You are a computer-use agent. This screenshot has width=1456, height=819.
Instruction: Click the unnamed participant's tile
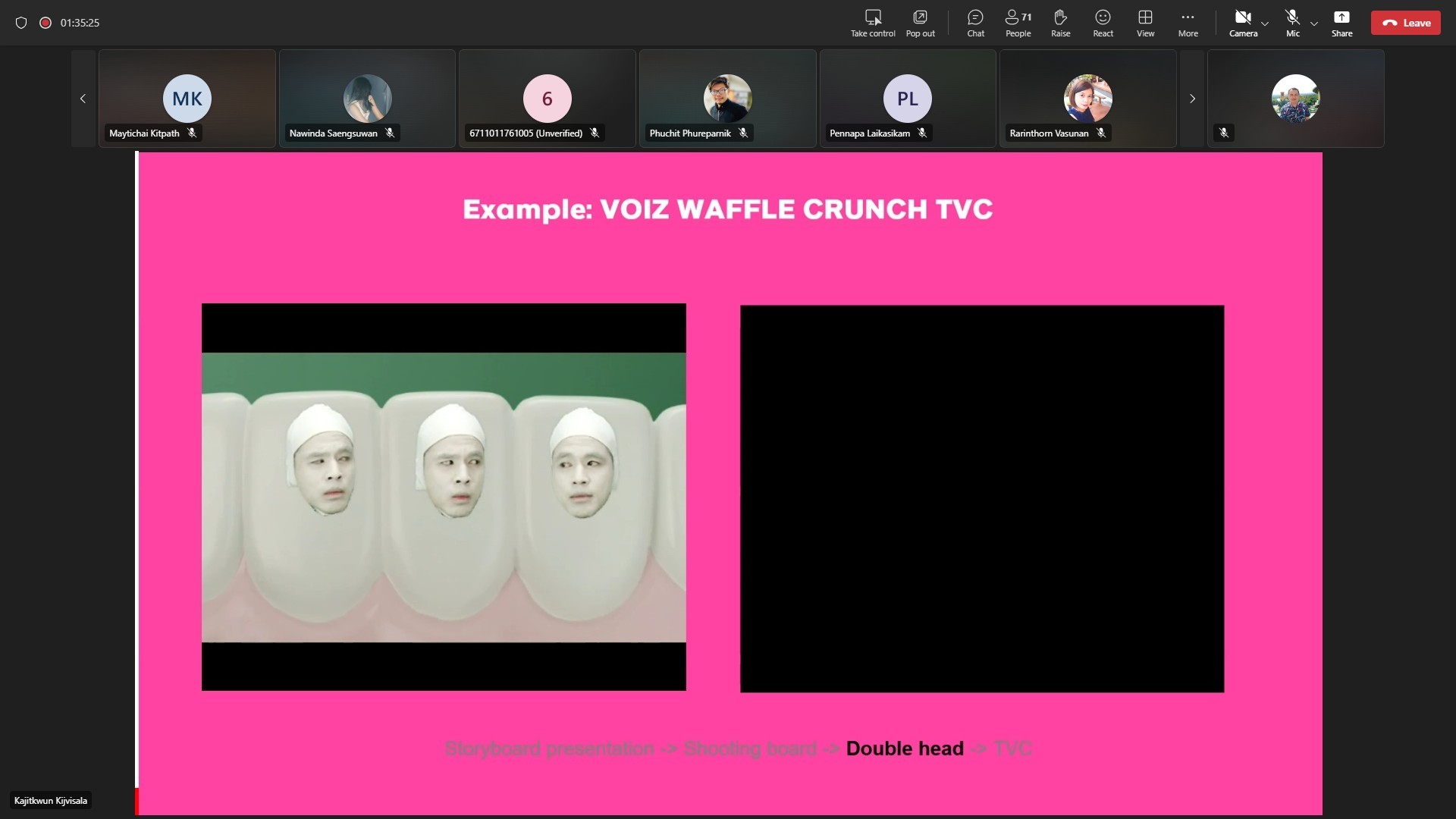click(x=1295, y=99)
